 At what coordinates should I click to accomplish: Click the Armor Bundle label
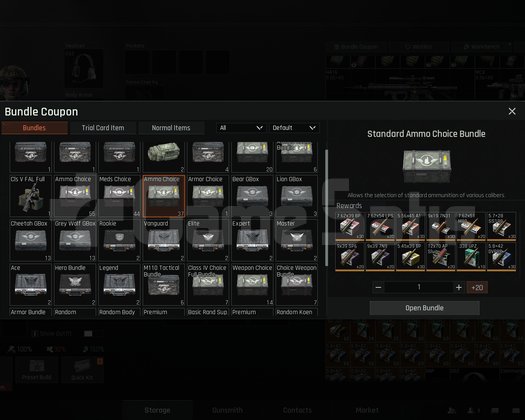click(28, 312)
